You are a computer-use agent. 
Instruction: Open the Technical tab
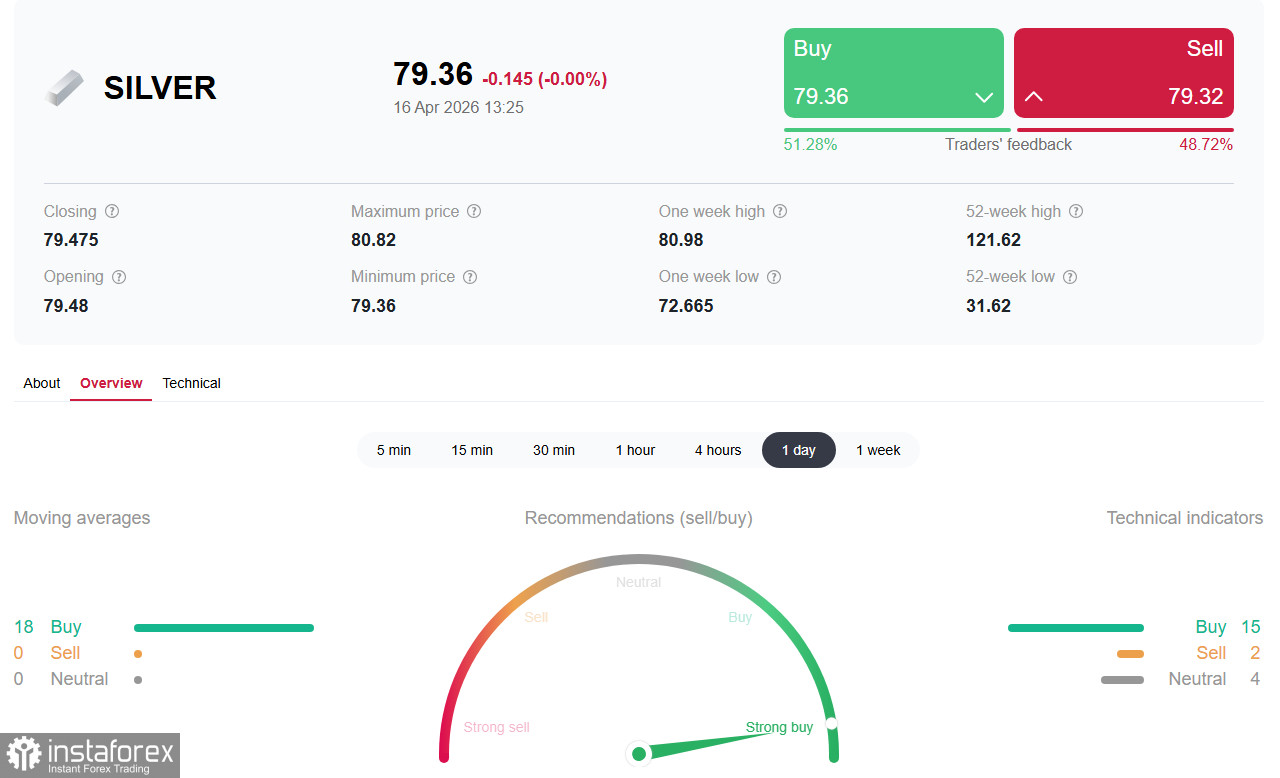coord(191,383)
